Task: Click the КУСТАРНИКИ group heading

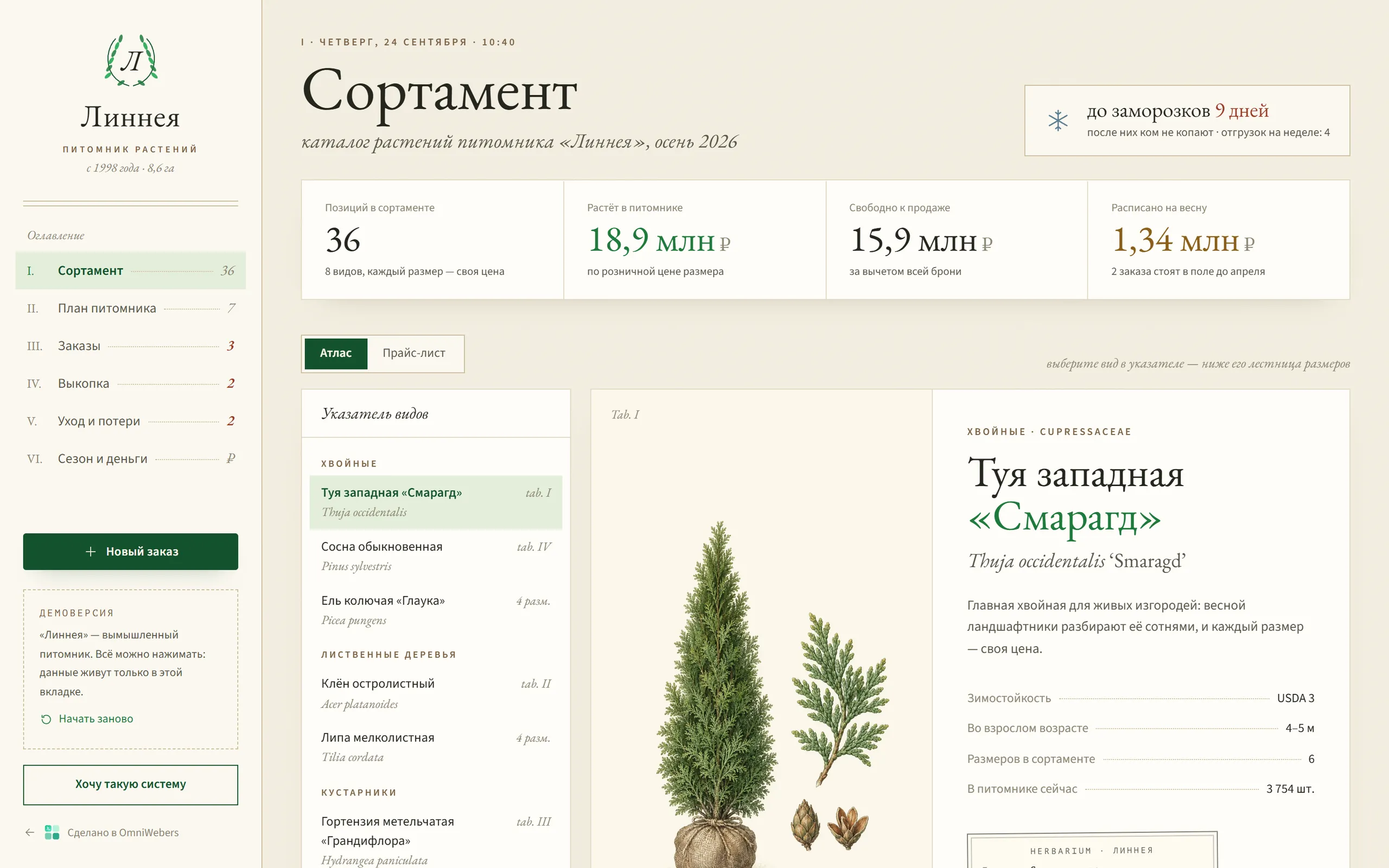Action: click(359, 792)
